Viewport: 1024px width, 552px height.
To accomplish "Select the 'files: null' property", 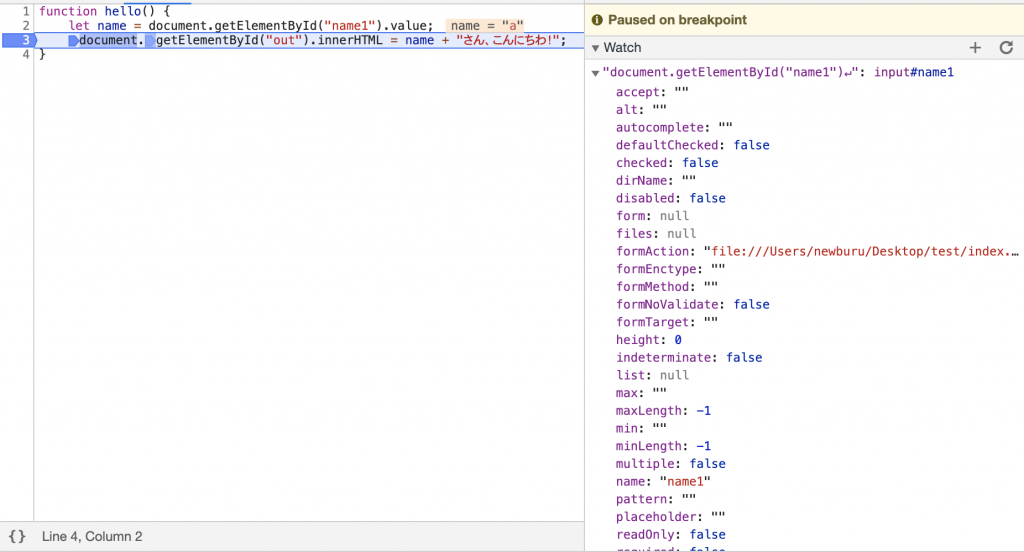I will (656, 233).
